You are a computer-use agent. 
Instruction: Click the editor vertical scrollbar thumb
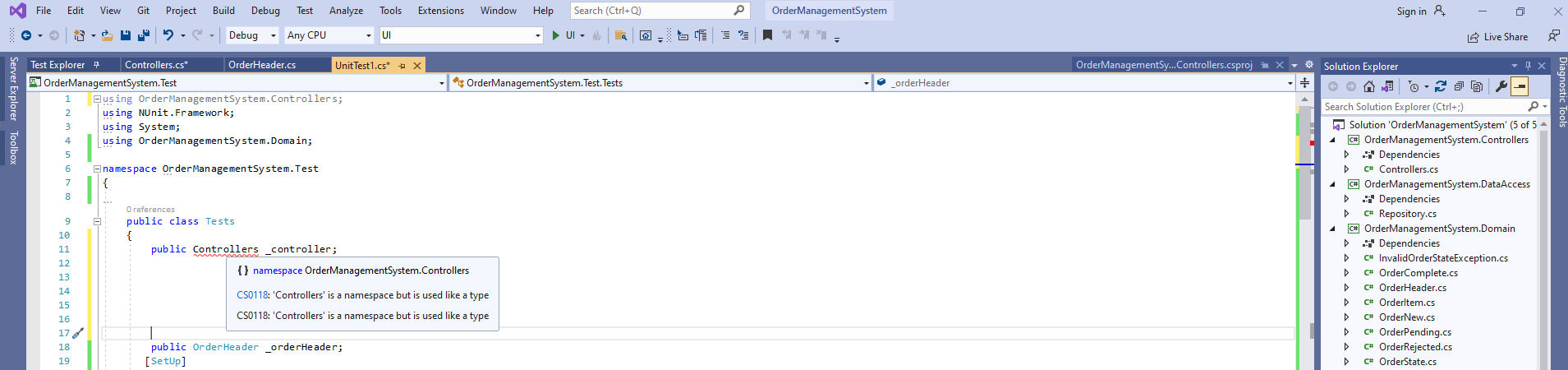(x=1305, y=164)
